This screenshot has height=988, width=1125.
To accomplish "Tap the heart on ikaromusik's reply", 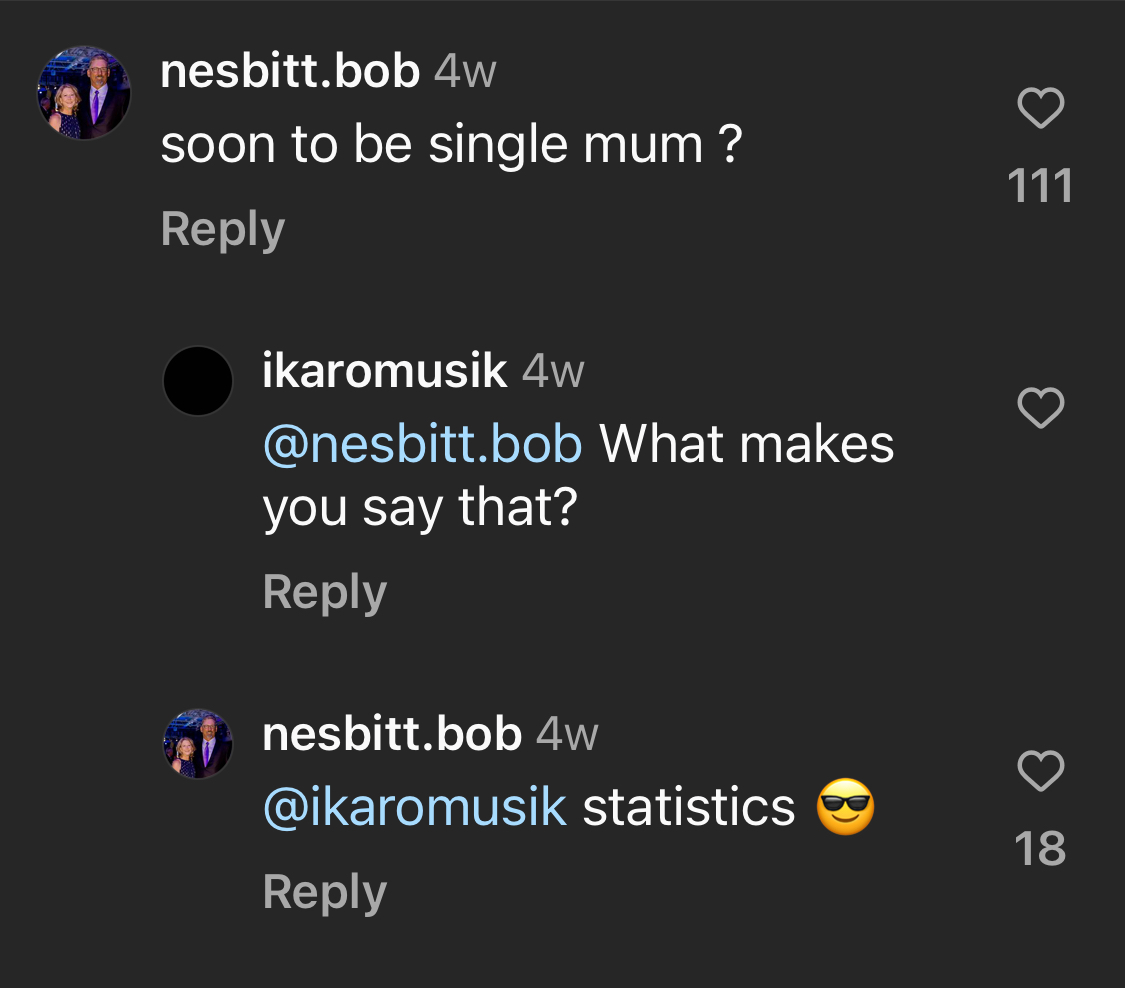I will 1040,408.
